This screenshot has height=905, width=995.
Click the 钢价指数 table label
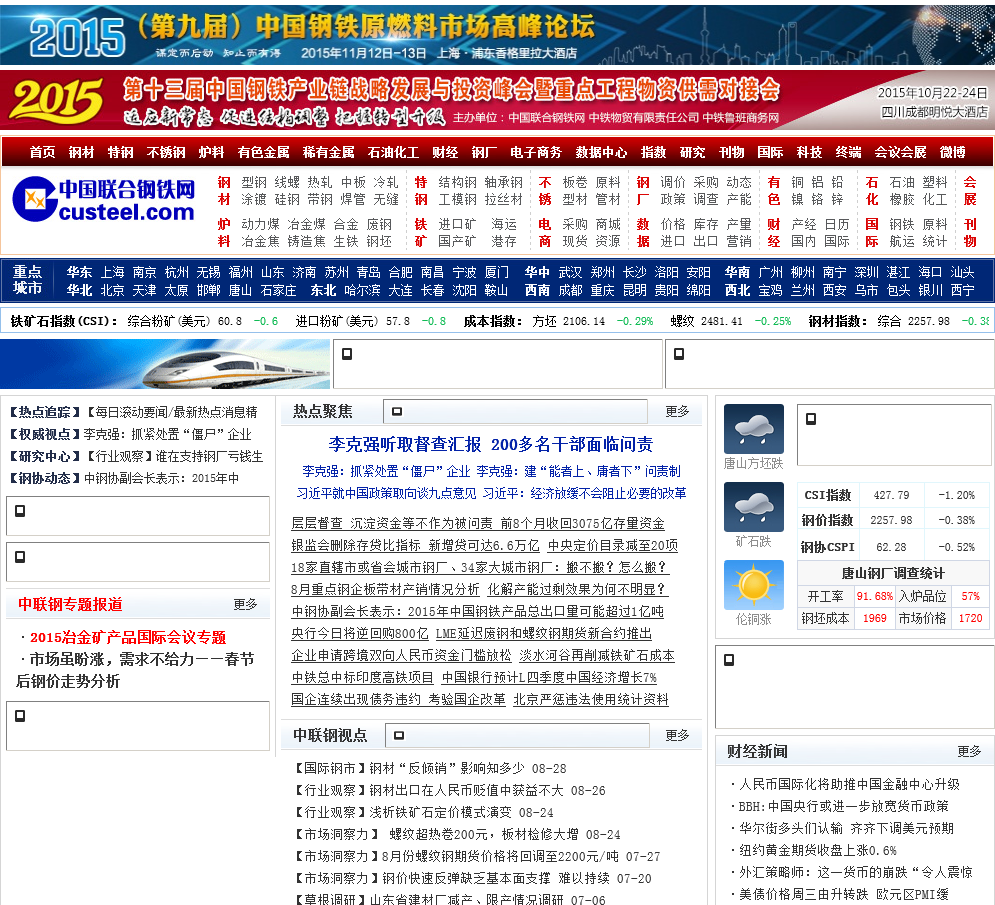(x=827, y=520)
